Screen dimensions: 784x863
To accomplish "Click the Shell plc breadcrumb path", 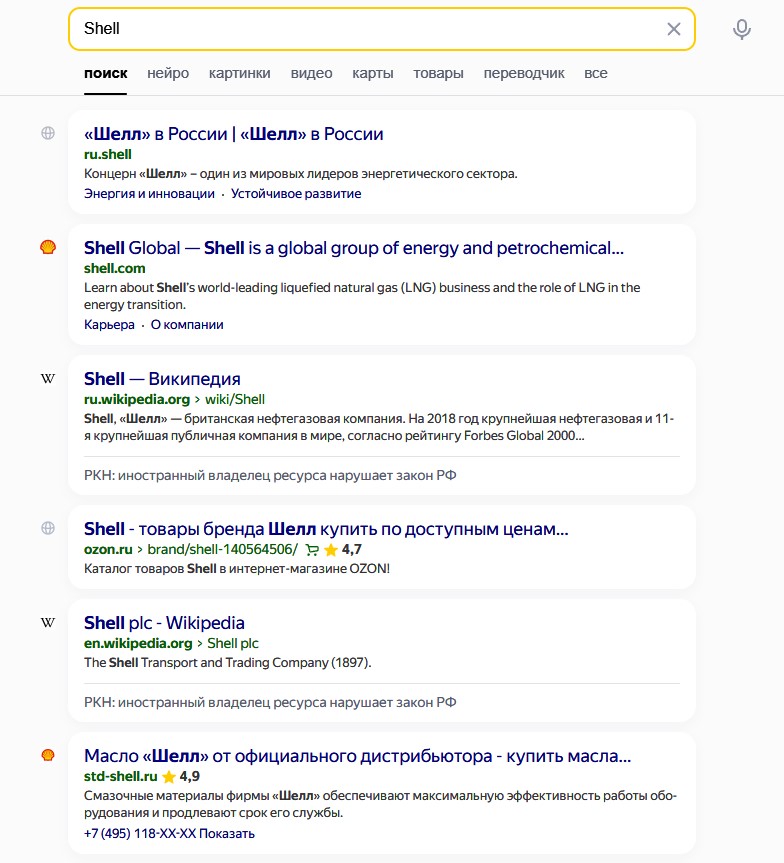I will click(232, 643).
